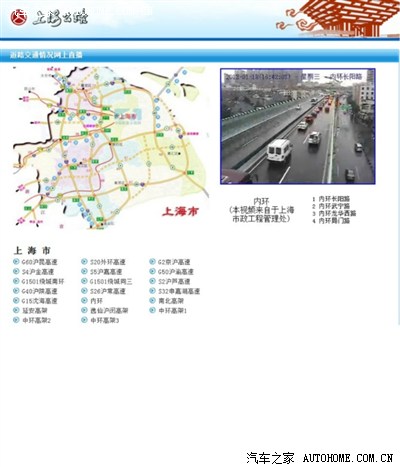The height and width of the screenshot is (467, 400).
Task: Select camera 4 in the 内环 list
Action: [331, 221]
